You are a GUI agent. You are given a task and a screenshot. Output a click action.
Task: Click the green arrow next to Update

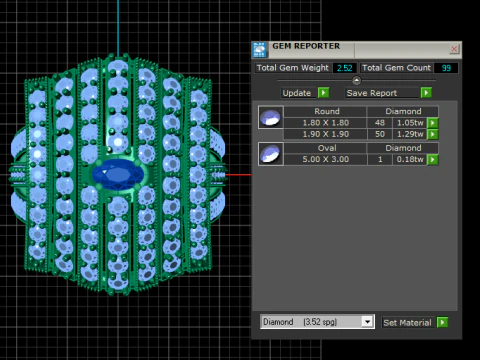click(x=323, y=93)
